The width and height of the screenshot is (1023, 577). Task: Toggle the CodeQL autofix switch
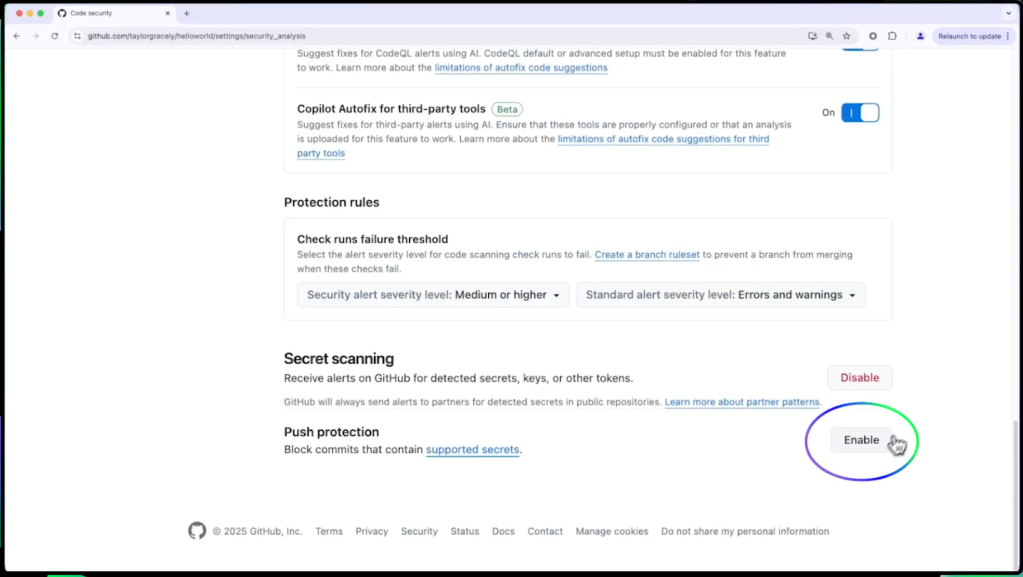tap(860, 47)
